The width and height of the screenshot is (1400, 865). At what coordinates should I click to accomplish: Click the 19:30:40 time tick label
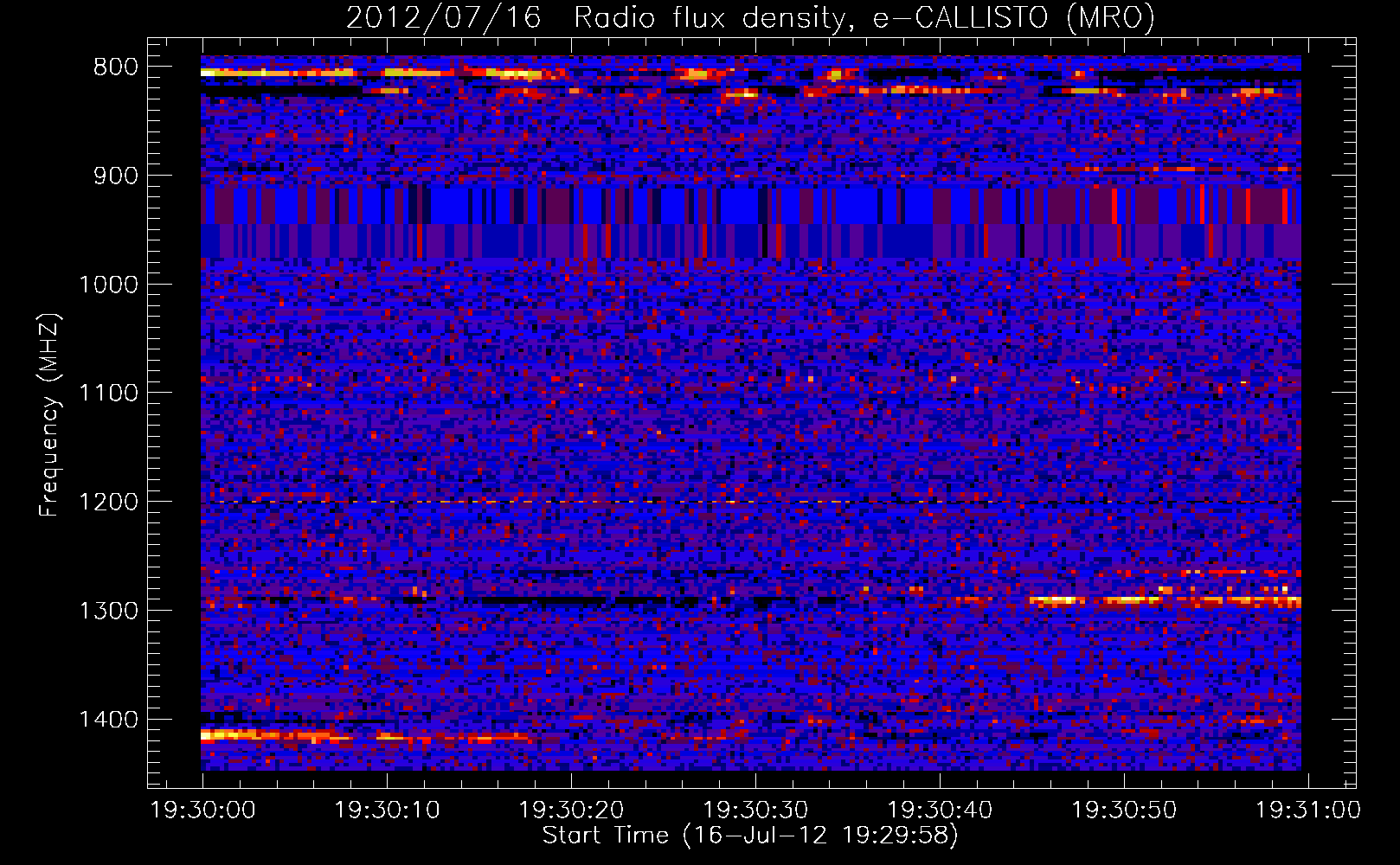(x=940, y=811)
